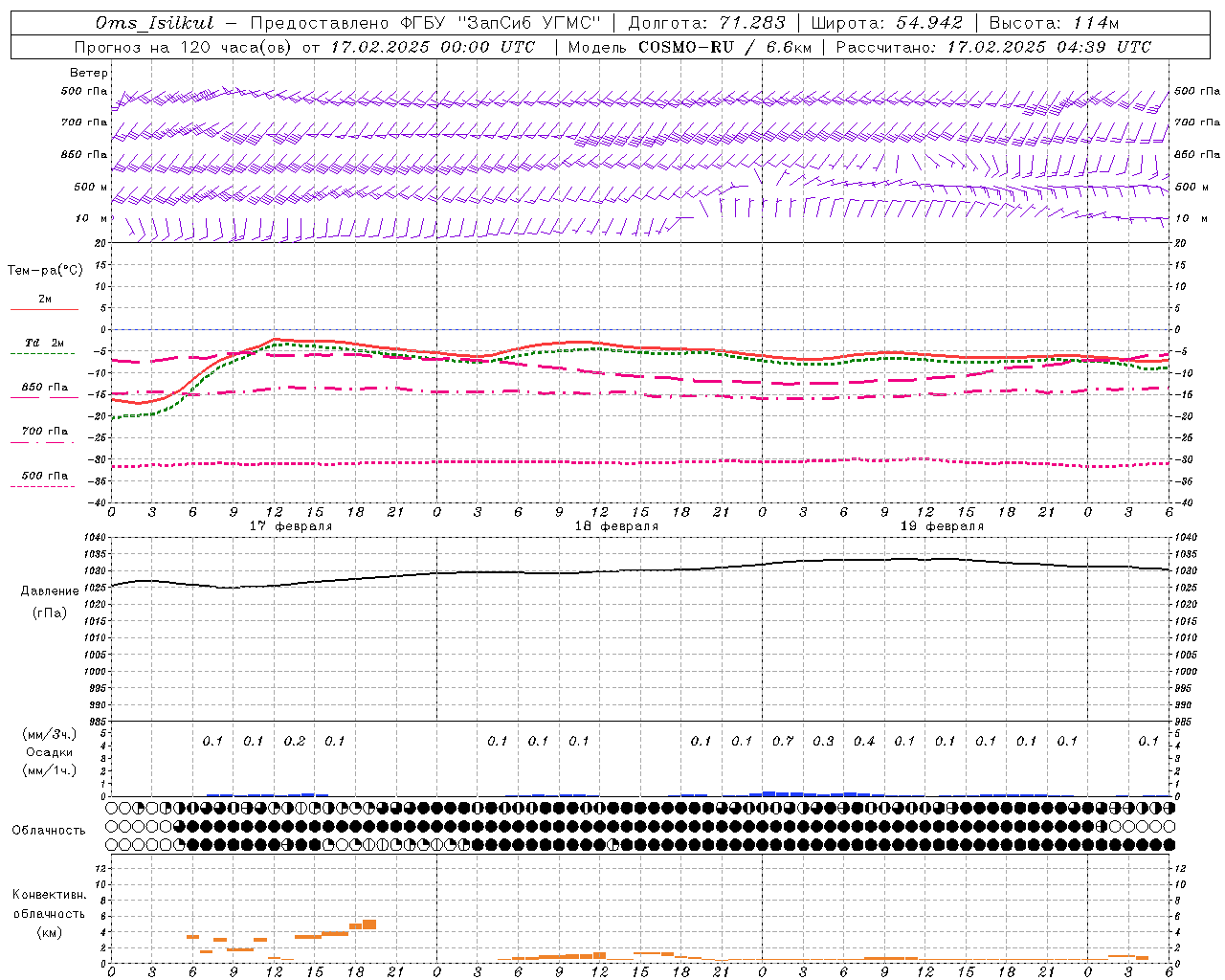Click the 0.7 precipitation amount value
The image size is (1225, 980).
(x=783, y=741)
